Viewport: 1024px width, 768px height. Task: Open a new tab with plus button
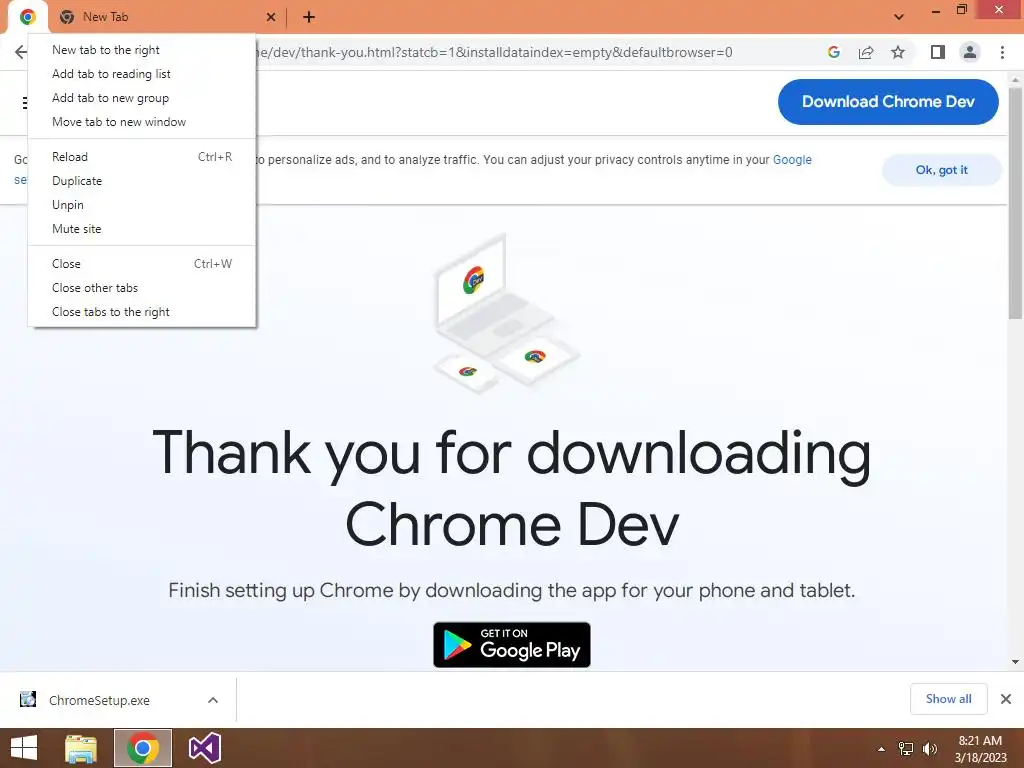pos(309,17)
